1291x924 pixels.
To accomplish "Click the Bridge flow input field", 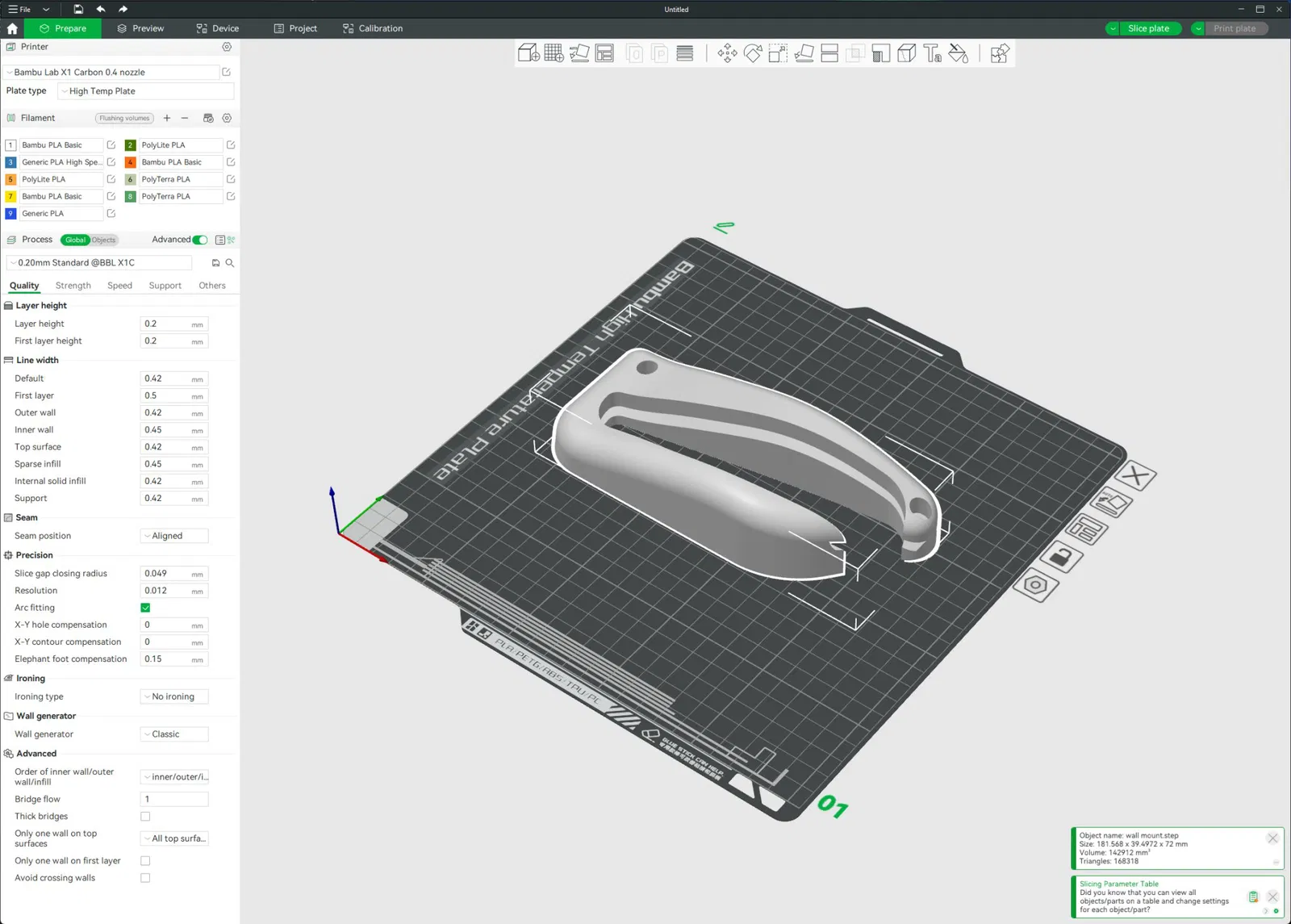I will tap(174, 799).
